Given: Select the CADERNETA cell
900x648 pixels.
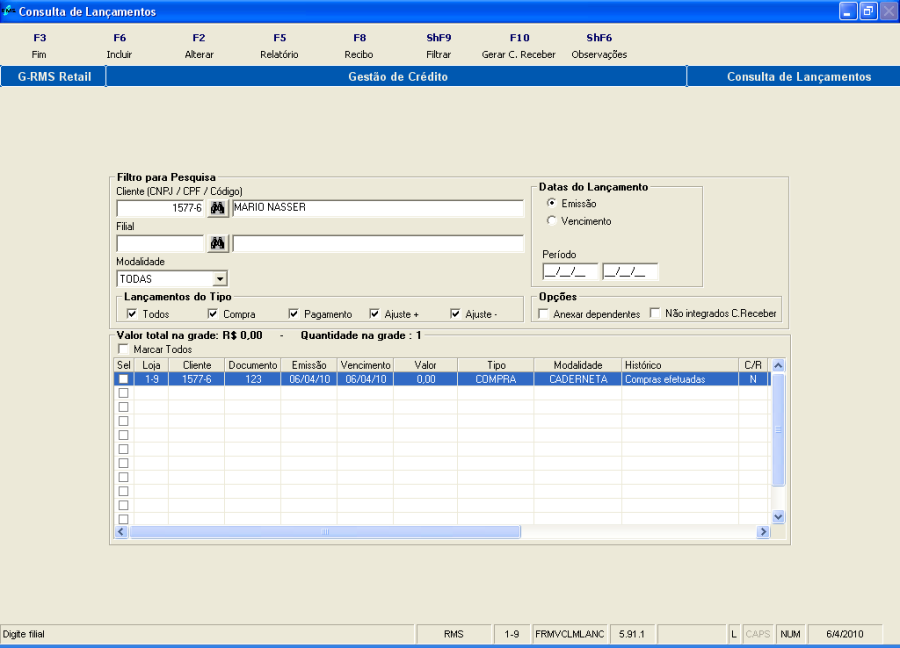Looking at the screenshot, I should [578, 379].
